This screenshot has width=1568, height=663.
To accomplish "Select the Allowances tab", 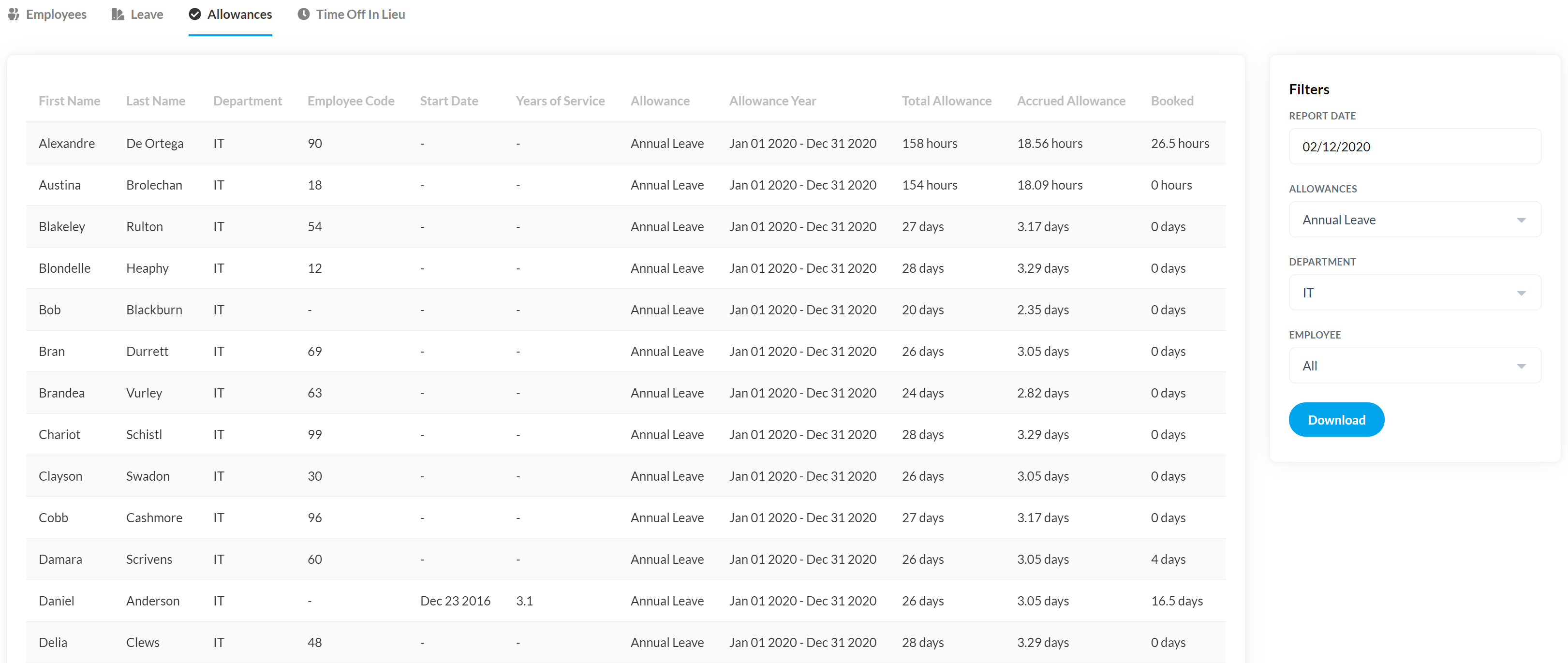I will (x=230, y=14).
